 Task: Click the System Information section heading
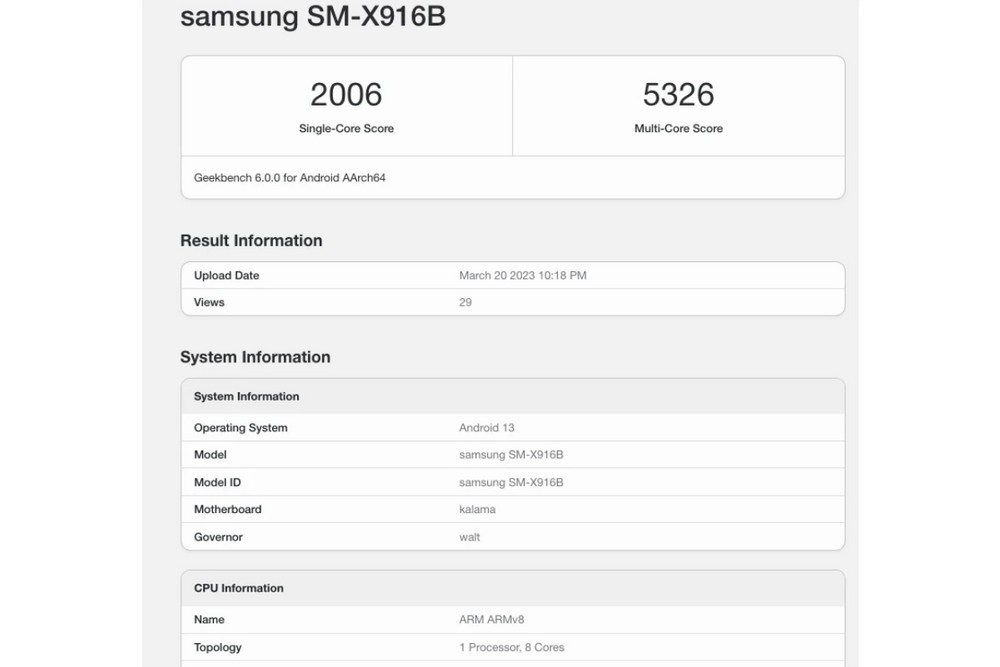(255, 357)
